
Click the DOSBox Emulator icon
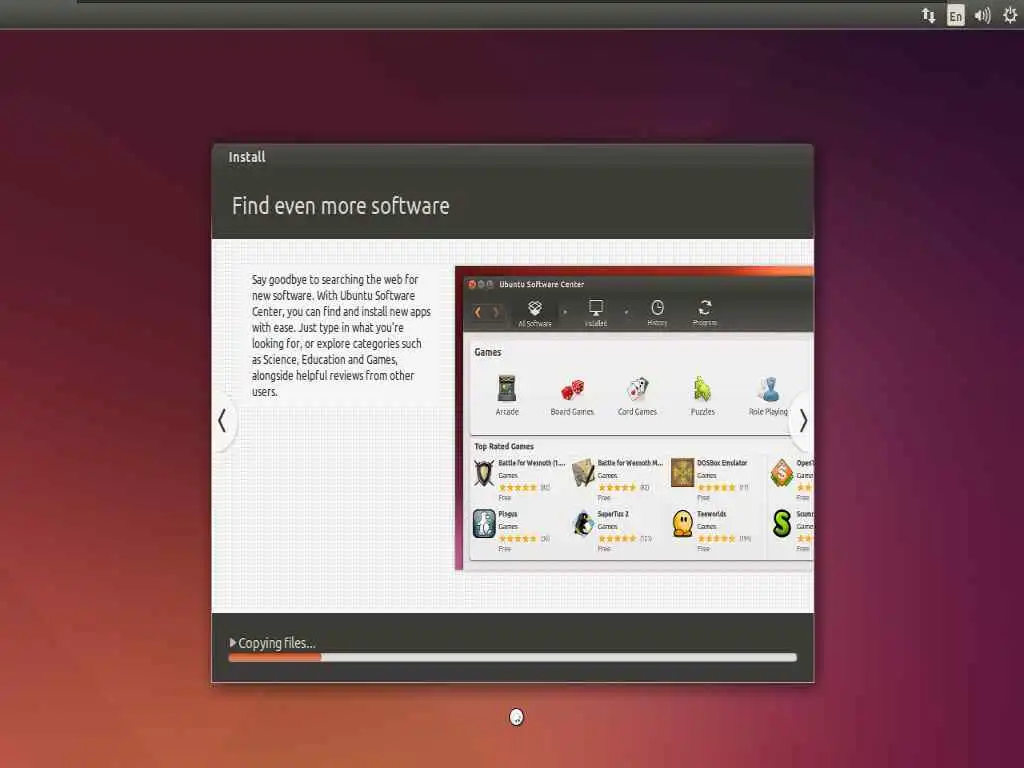[682, 473]
